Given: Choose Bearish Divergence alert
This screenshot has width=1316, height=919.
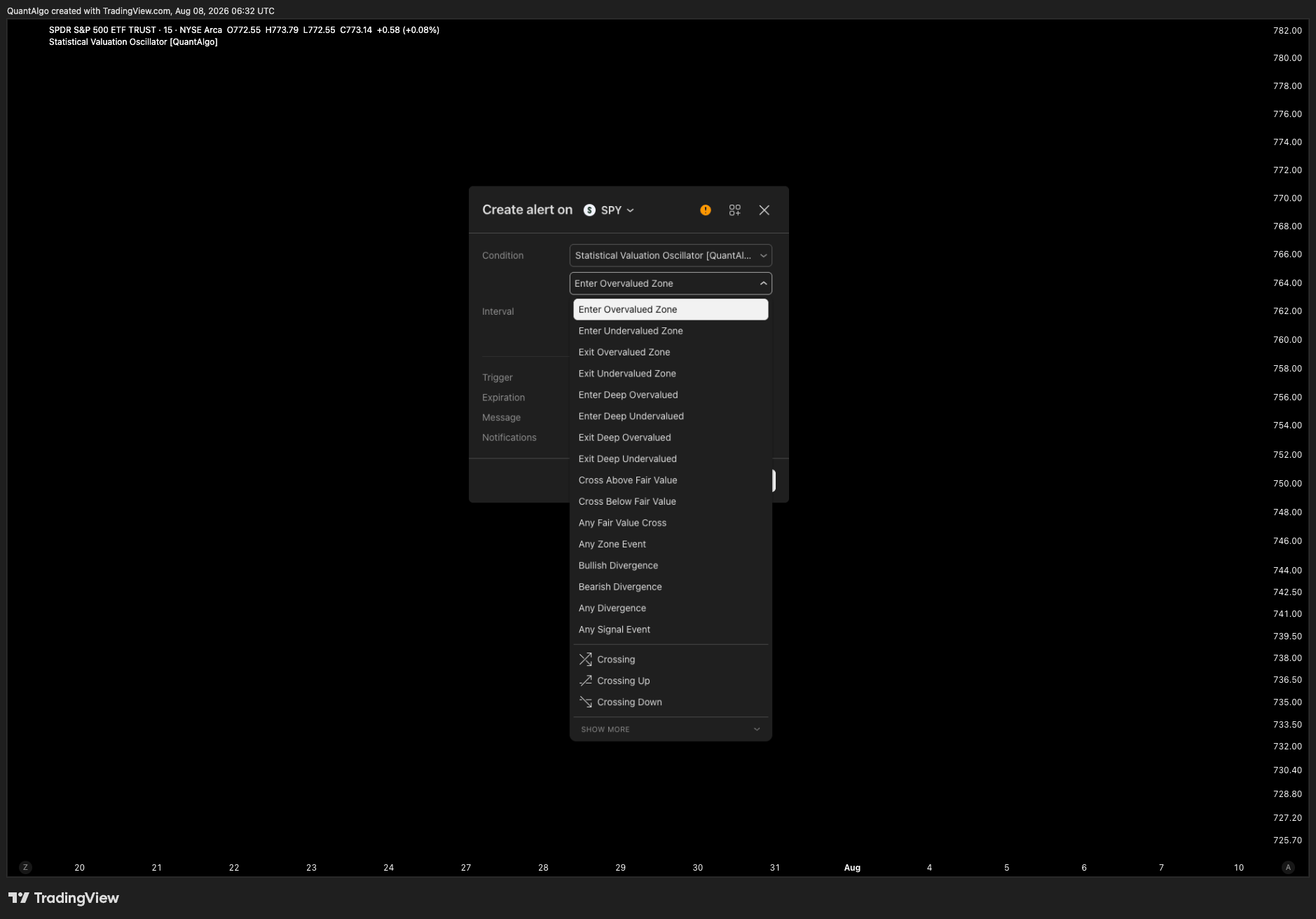Looking at the screenshot, I should [671, 587].
